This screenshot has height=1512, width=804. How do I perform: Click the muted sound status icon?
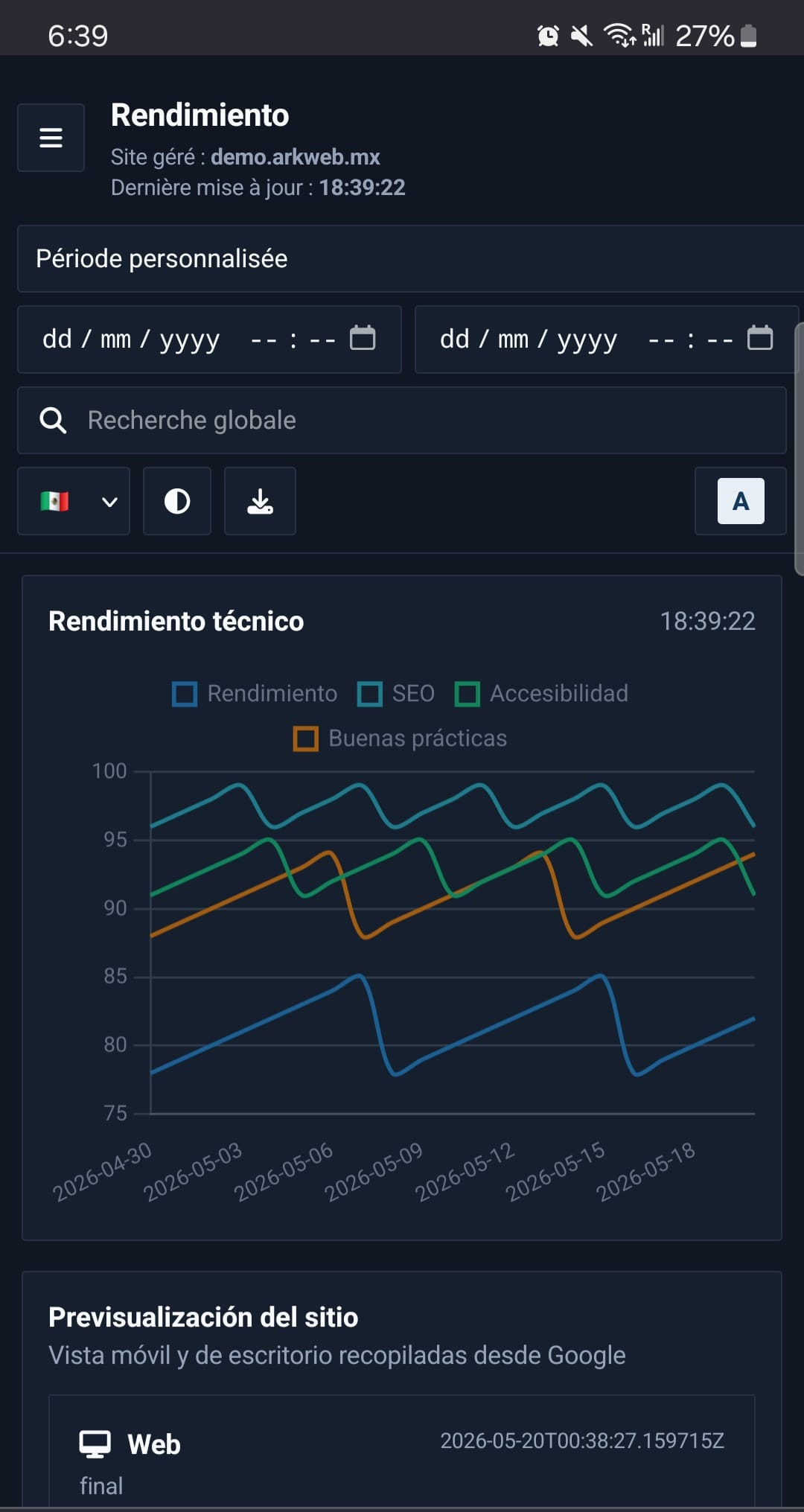click(581, 36)
